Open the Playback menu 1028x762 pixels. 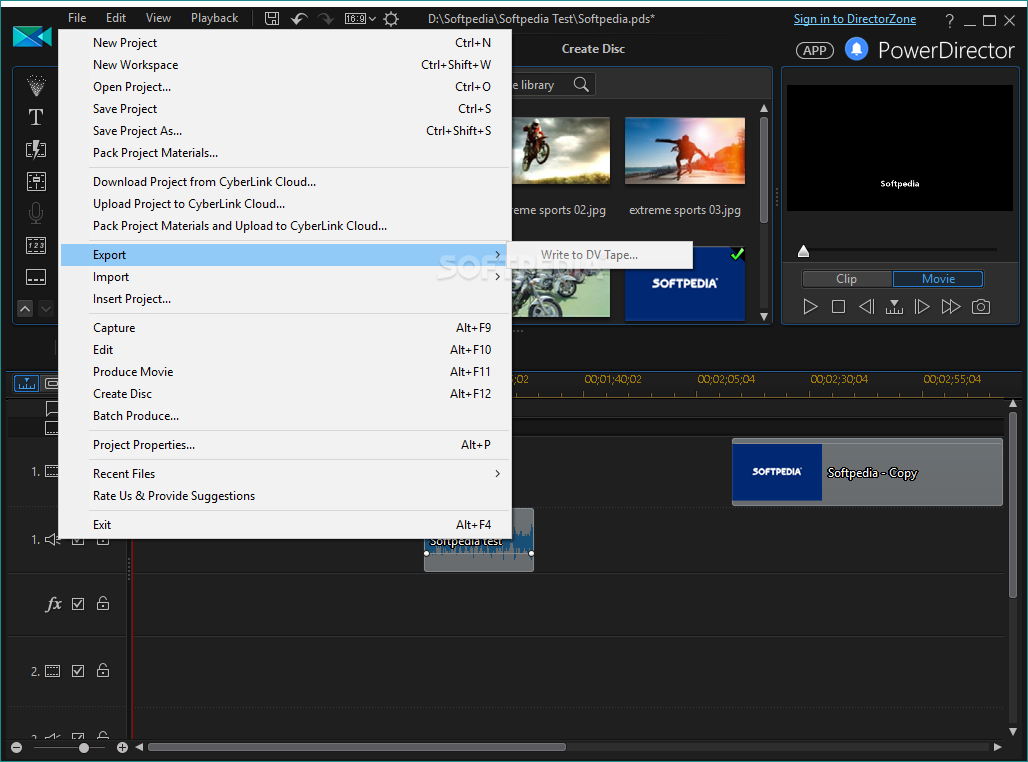(214, 18)
